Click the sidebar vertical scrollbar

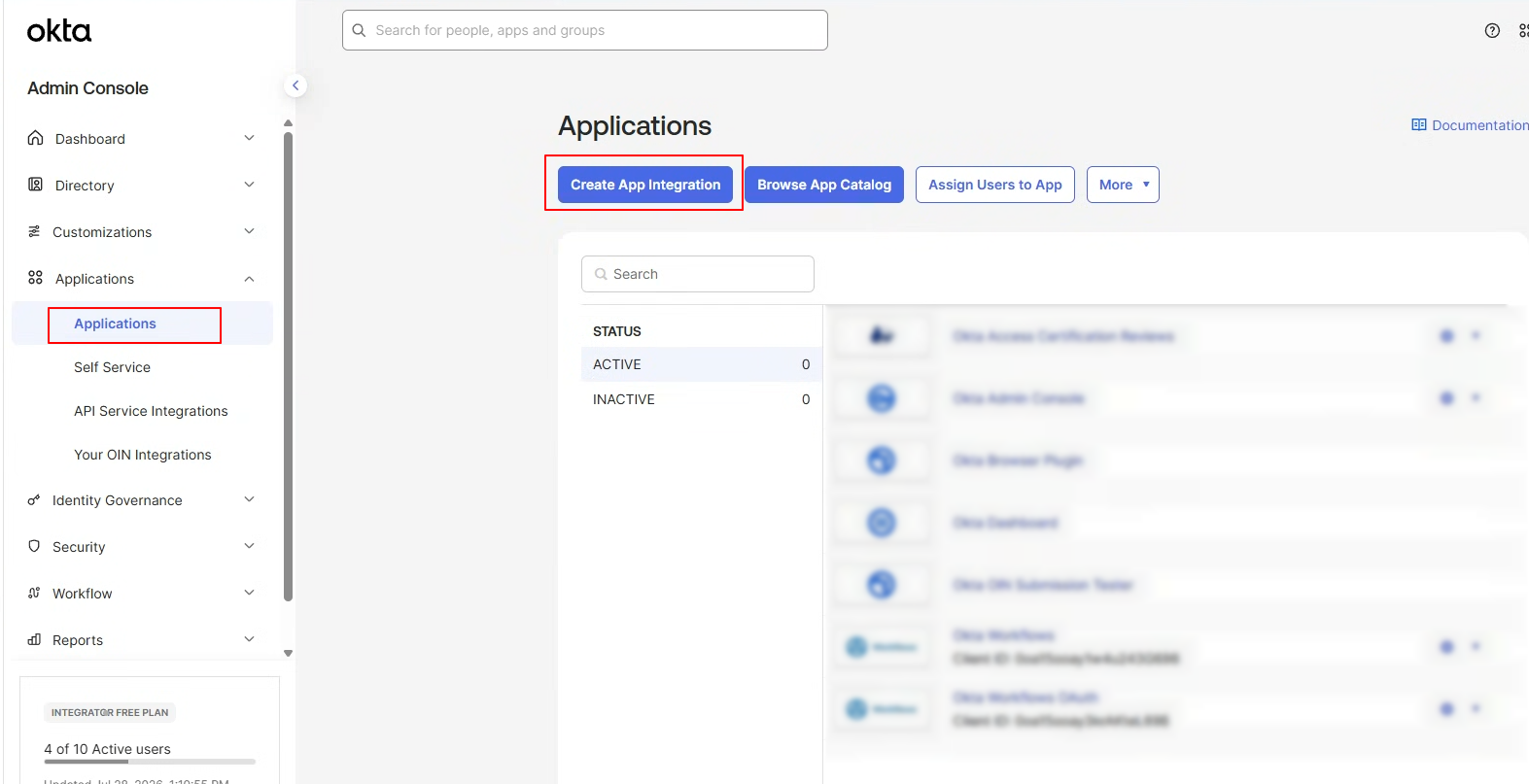288,367
